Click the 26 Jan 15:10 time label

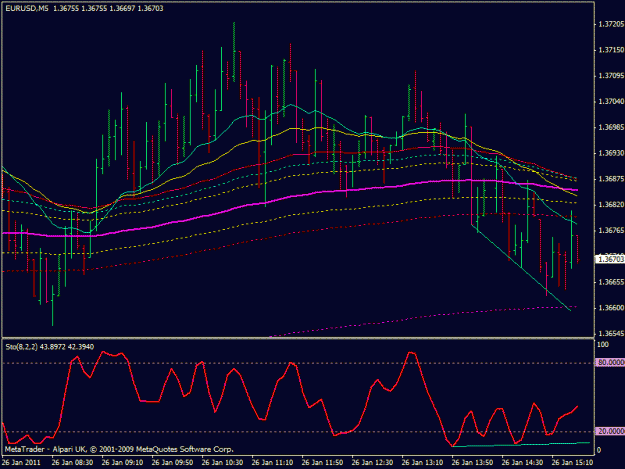572,463
